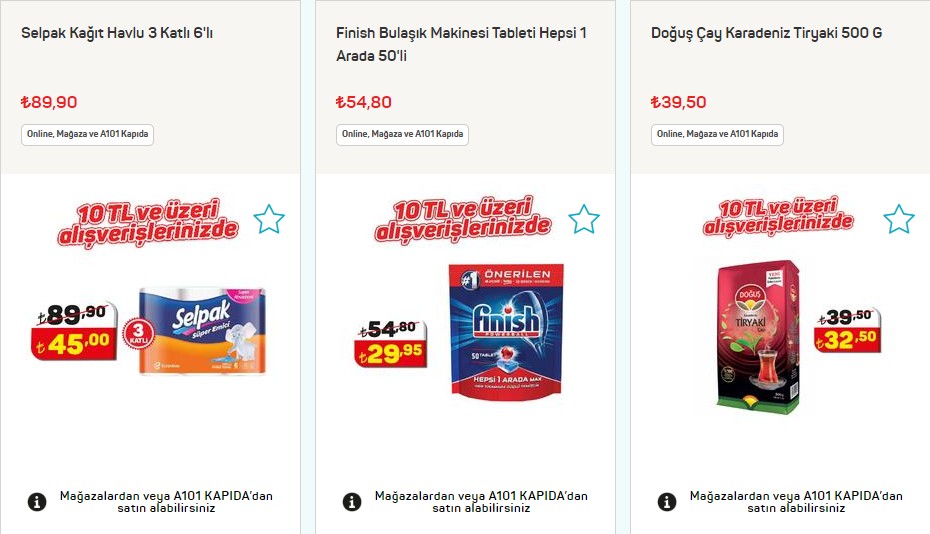Viewport: 930px width, 534px height.
Task: Click the ₺89,90 price for Selpak
Action: tap(49, 102)
